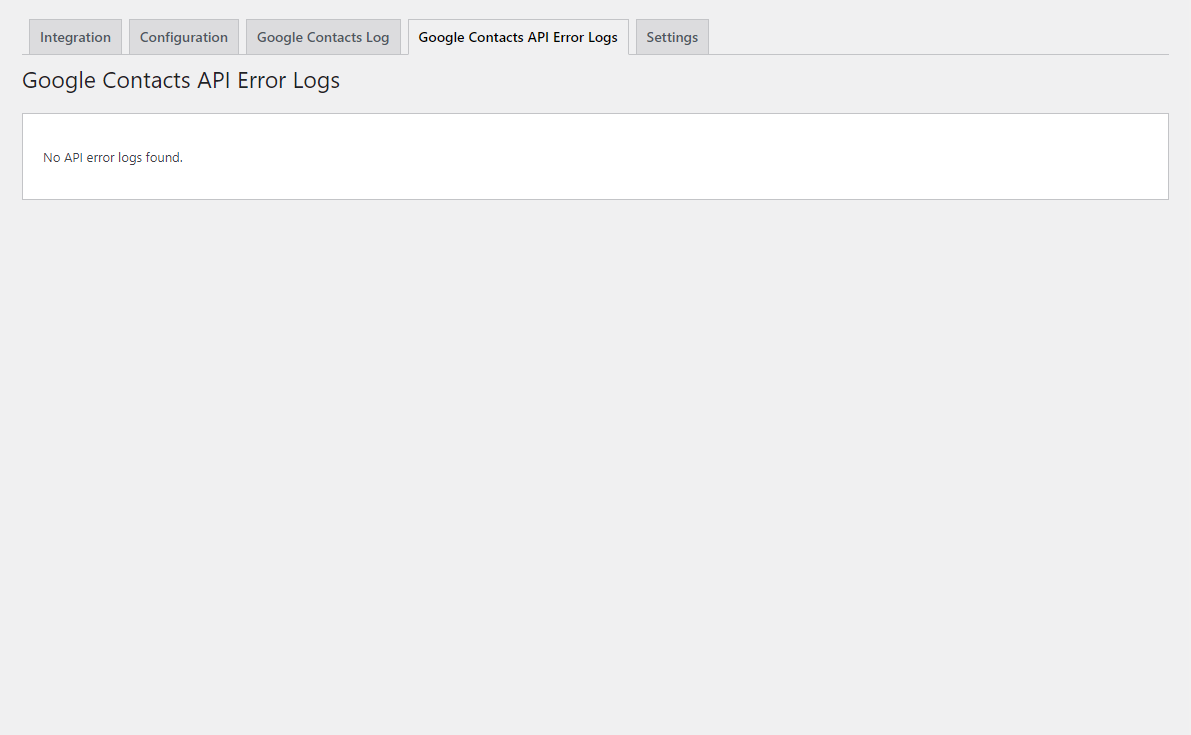This screenshot has width=1191, height=735.
Task: Click the Google Contacts API Error Logs heading
Action: coord(181,80)
